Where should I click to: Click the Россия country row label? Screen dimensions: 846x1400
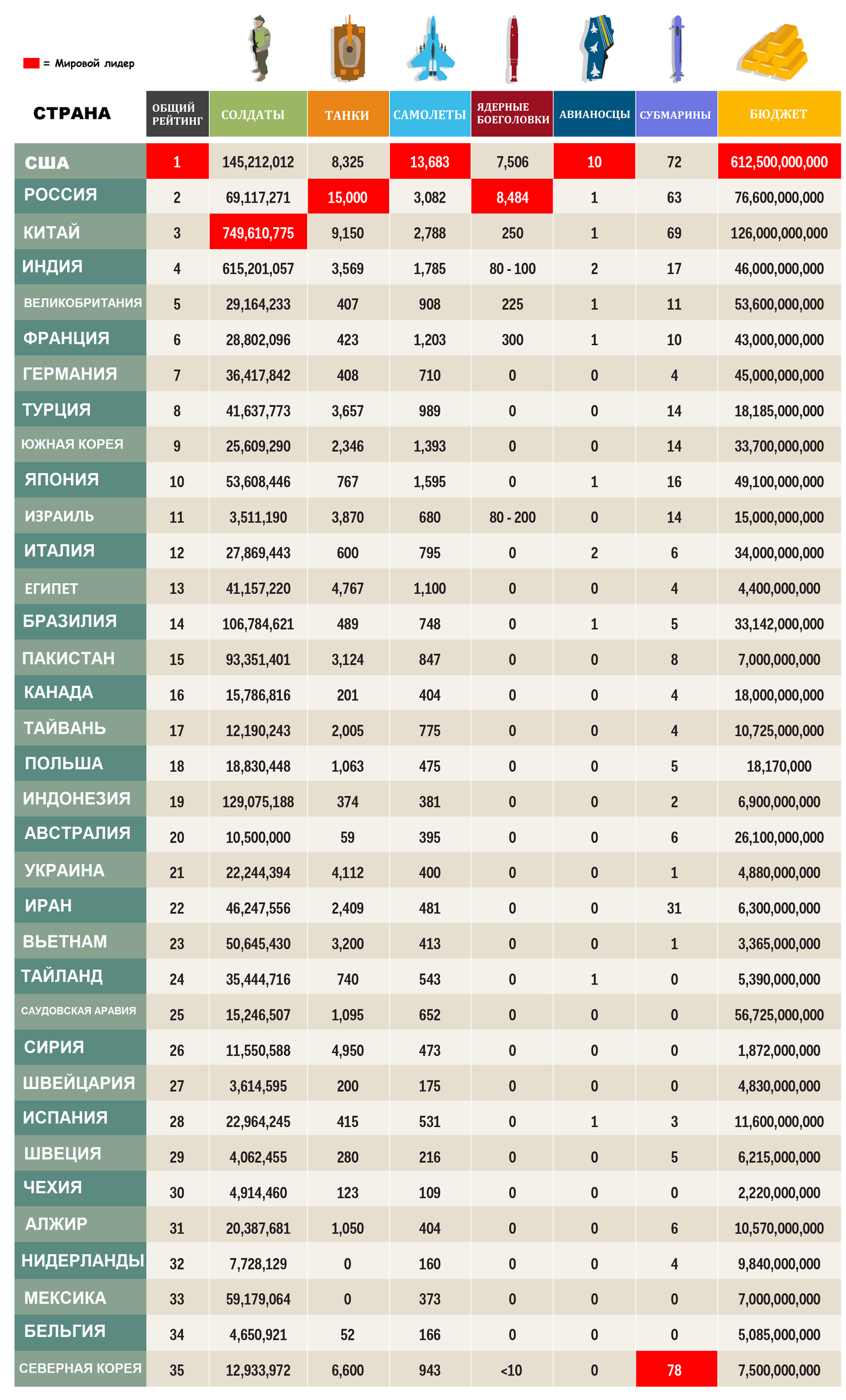[80, 196]
